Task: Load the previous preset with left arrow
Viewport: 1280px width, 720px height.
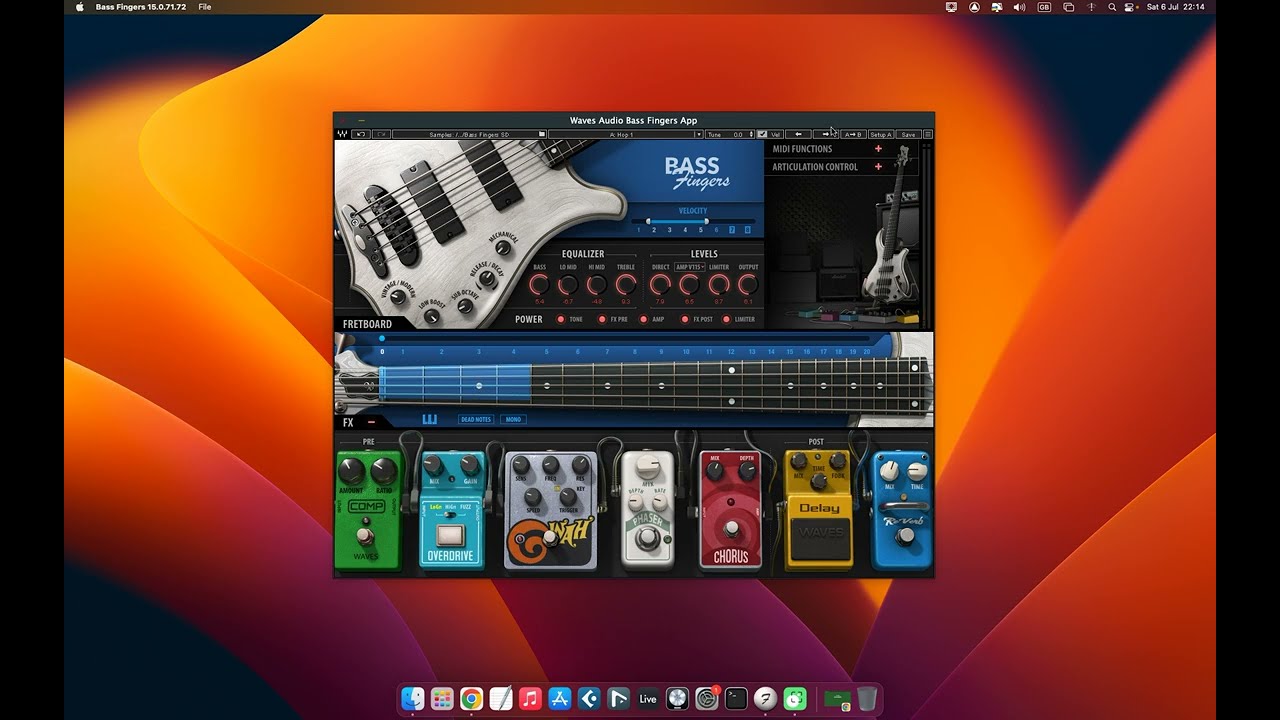Action: [798, 134]
